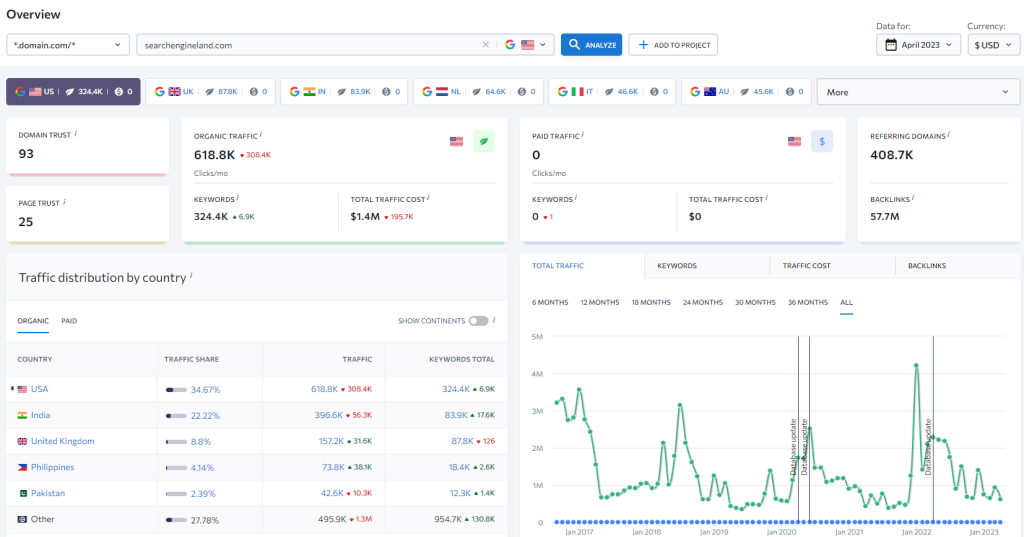The height and width of the screenshot is (537, 1024).
Task: Click the green leaf organic traffic icon
Action: point(484,141)
